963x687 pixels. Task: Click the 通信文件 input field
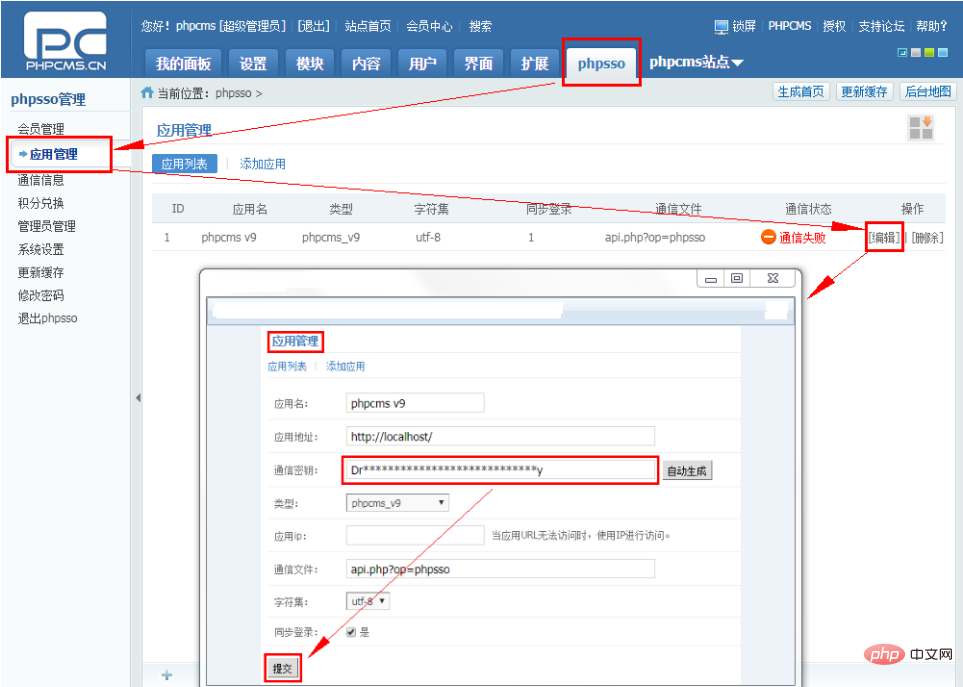click(x=501, y=569)
